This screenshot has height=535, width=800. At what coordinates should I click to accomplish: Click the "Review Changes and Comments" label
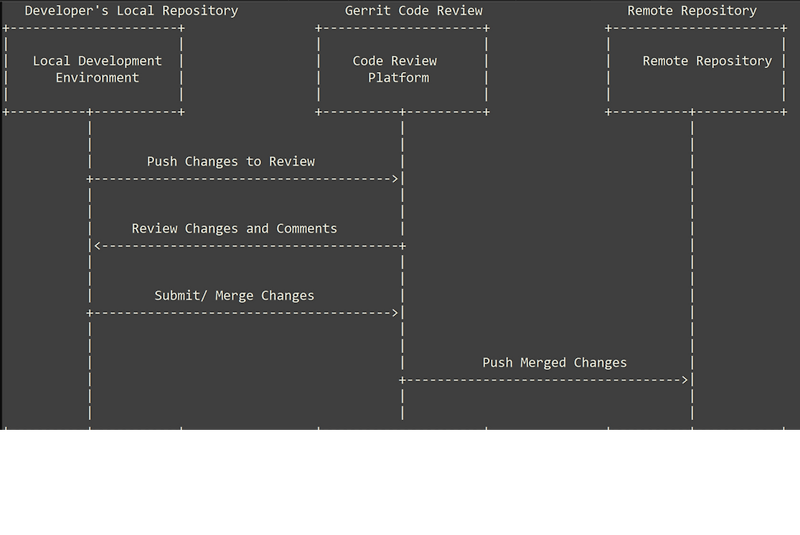tap(234, 228)
